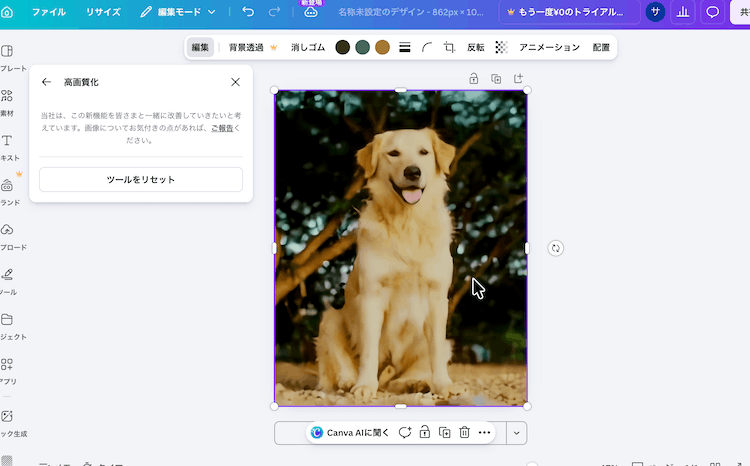Go back from 高画質化 panel
This screenshot has width=750, height=466.
(46, 82)
